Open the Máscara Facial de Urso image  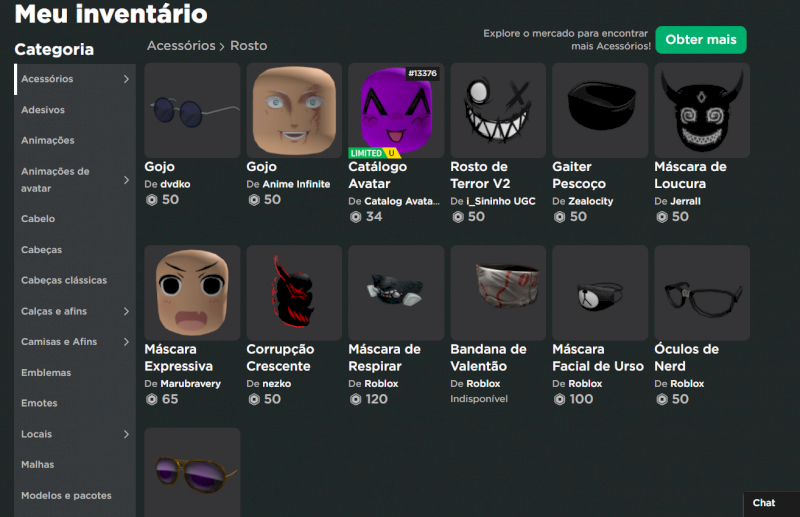click(600, 292)
